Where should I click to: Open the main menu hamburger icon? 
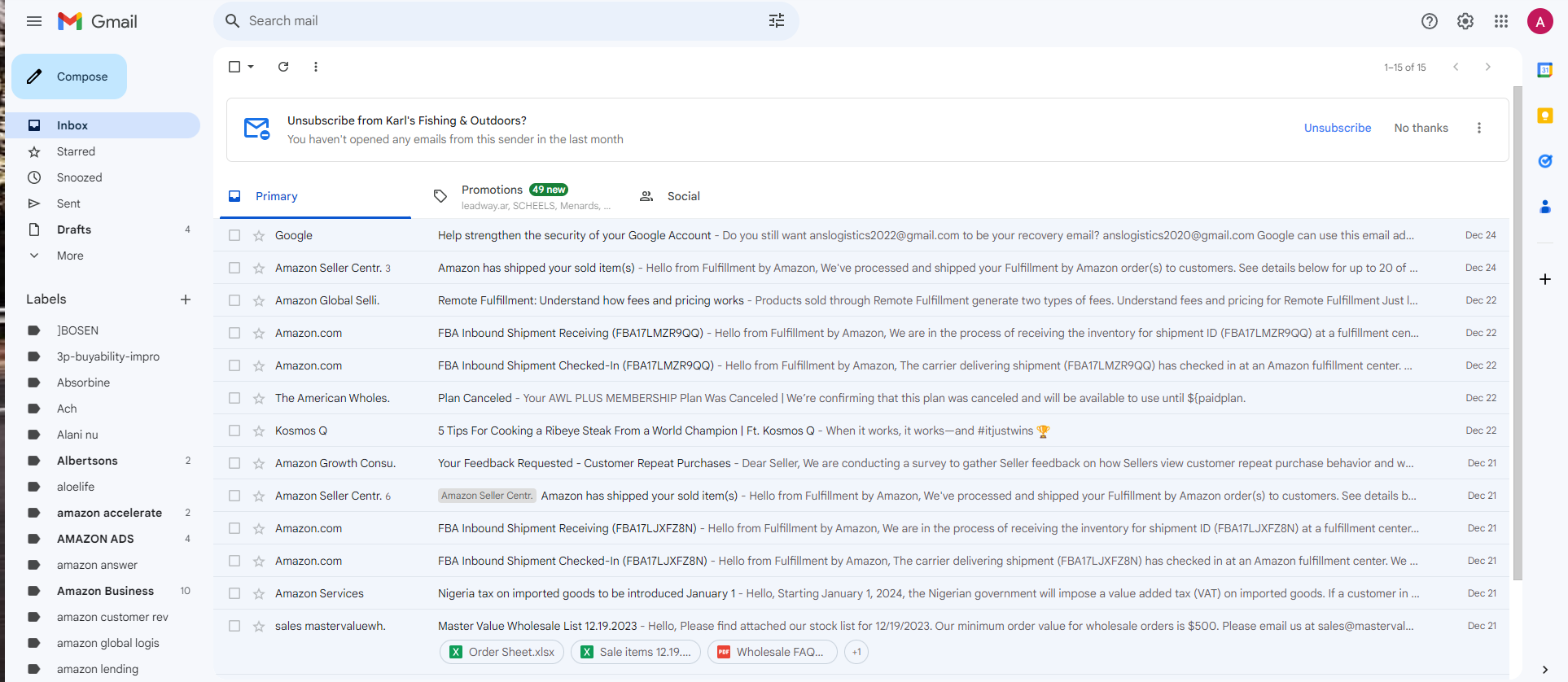point(34,21)
